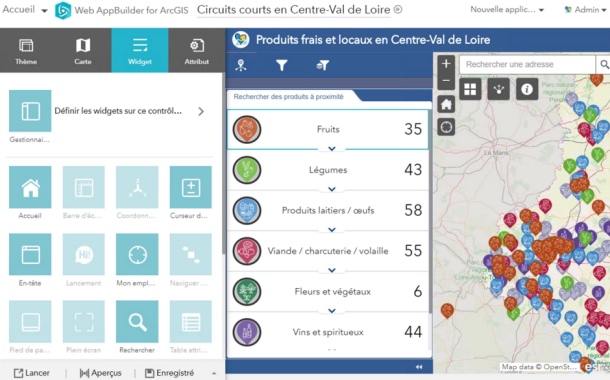Click the left widget panel scrollbar
Screen dimensions: 610x380
click(x=223, y=163)
